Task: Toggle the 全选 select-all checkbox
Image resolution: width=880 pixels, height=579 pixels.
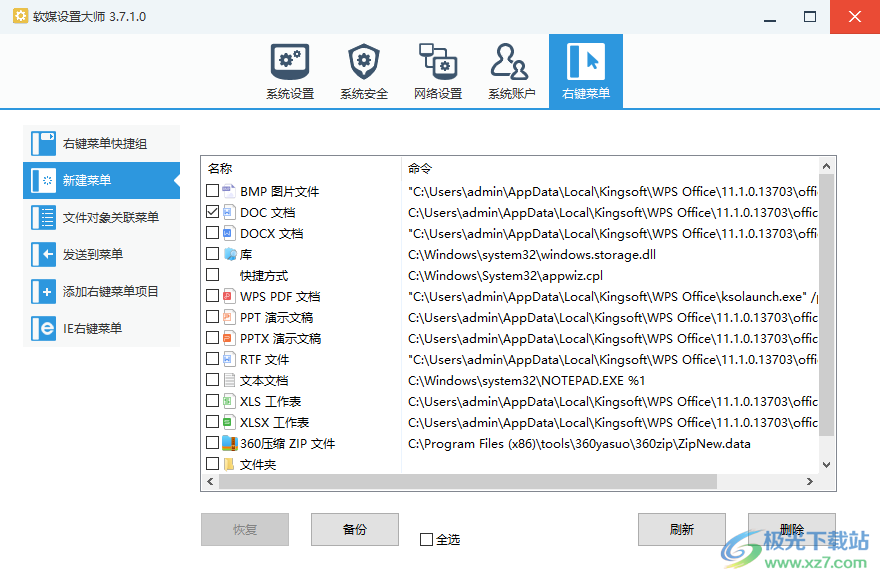Action: [x=427, y=540]
